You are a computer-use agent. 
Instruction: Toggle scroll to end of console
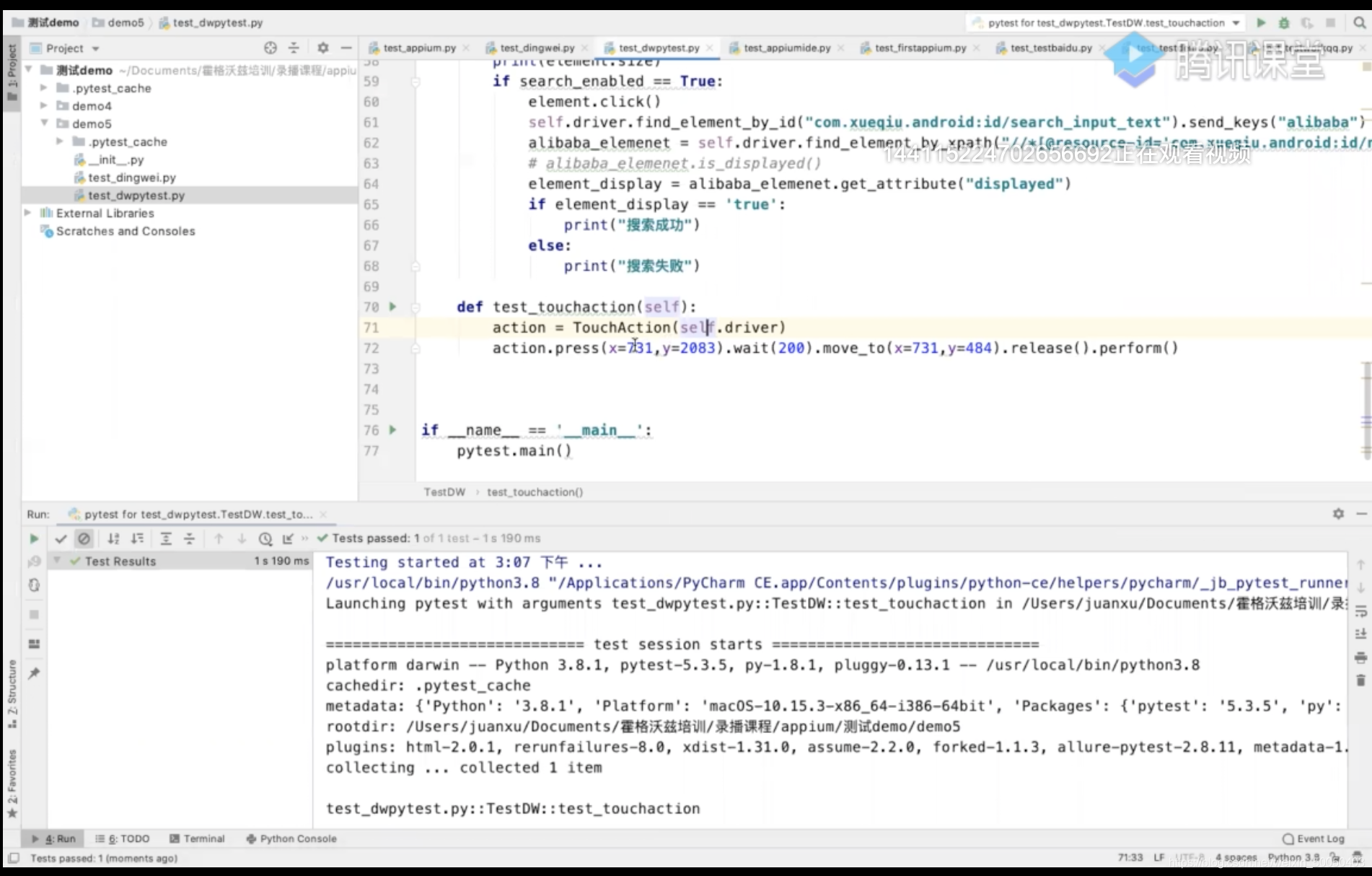pyautogui.click(x=1361, y=634)
